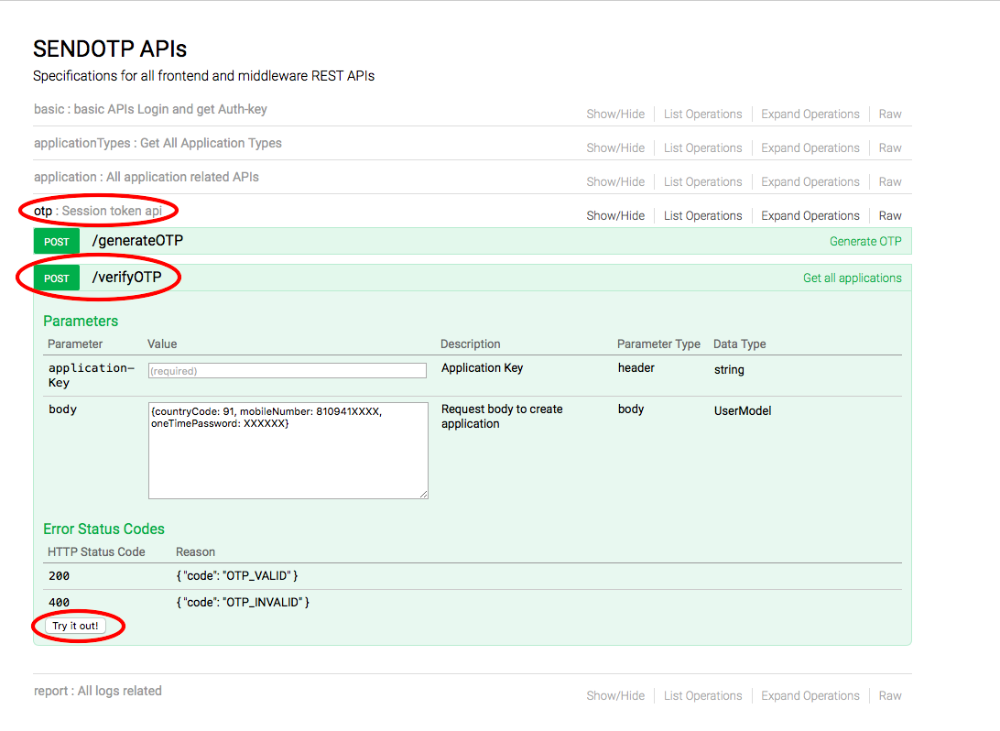The width and height of the screenshot is (1000, 731).
Task: Click Raw link for applicationTypes section
Action: pyautogui.click(x=890, y=148)
